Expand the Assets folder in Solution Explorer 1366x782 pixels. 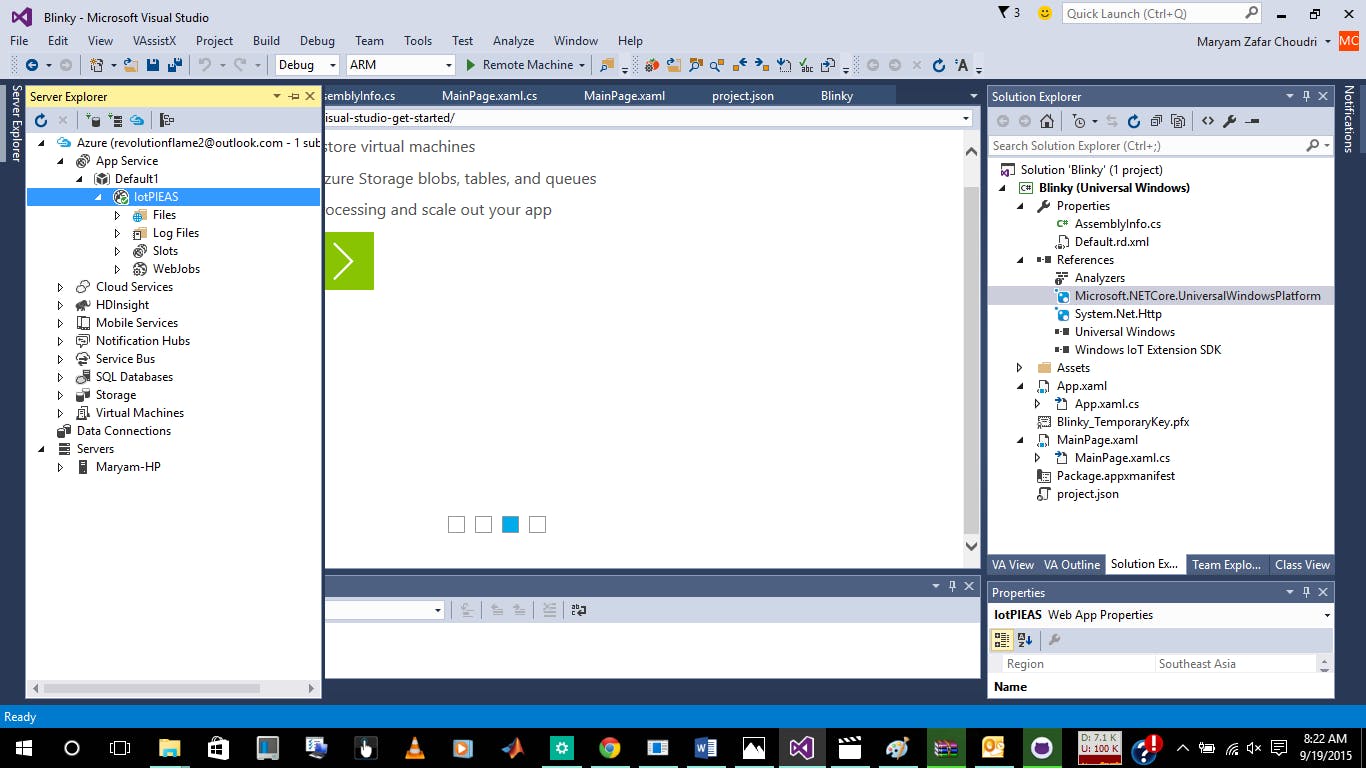tap(1019, 368)
